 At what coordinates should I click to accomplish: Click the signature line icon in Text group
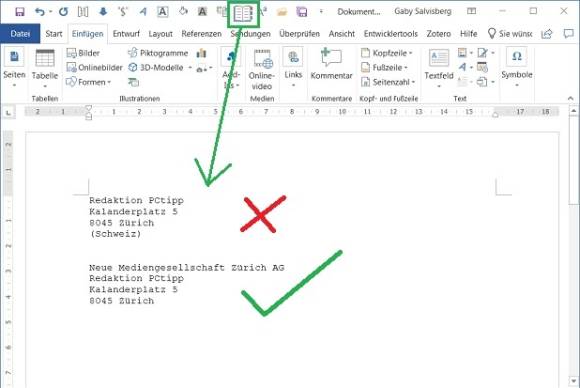(x=486, y=53)
